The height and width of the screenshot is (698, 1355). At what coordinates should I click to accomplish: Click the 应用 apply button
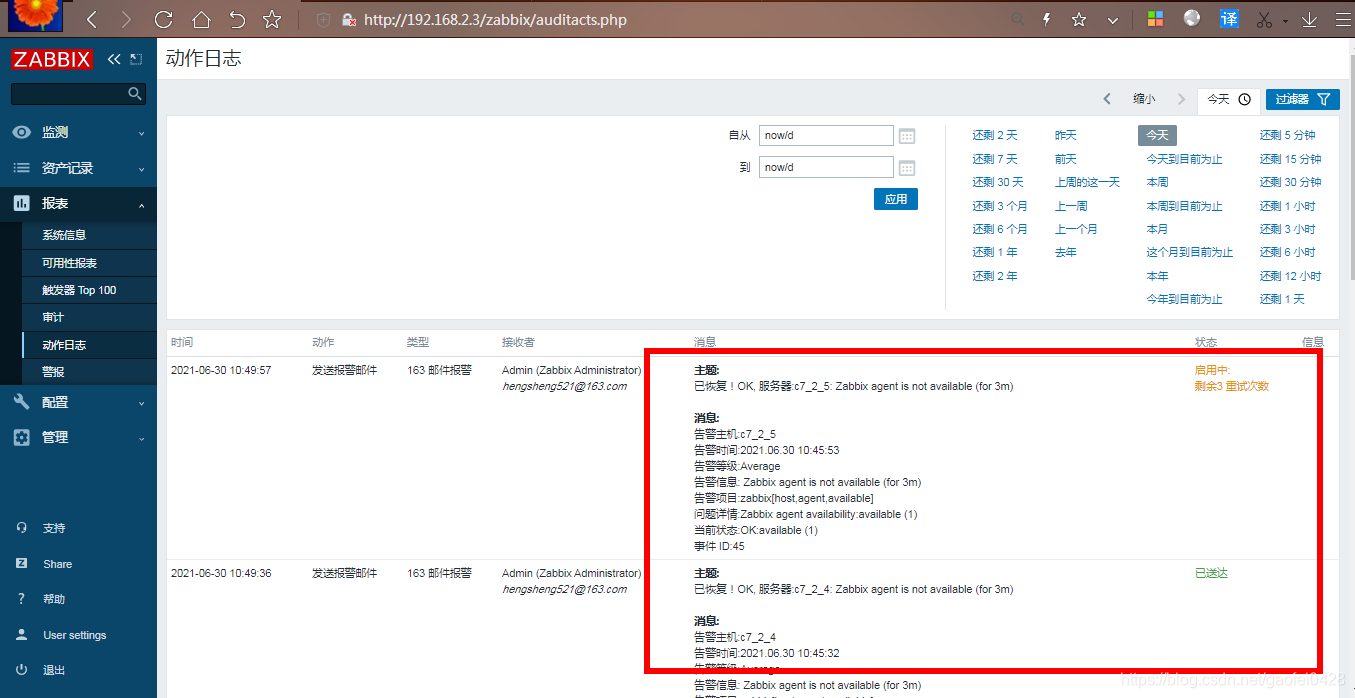click(895, 199)
